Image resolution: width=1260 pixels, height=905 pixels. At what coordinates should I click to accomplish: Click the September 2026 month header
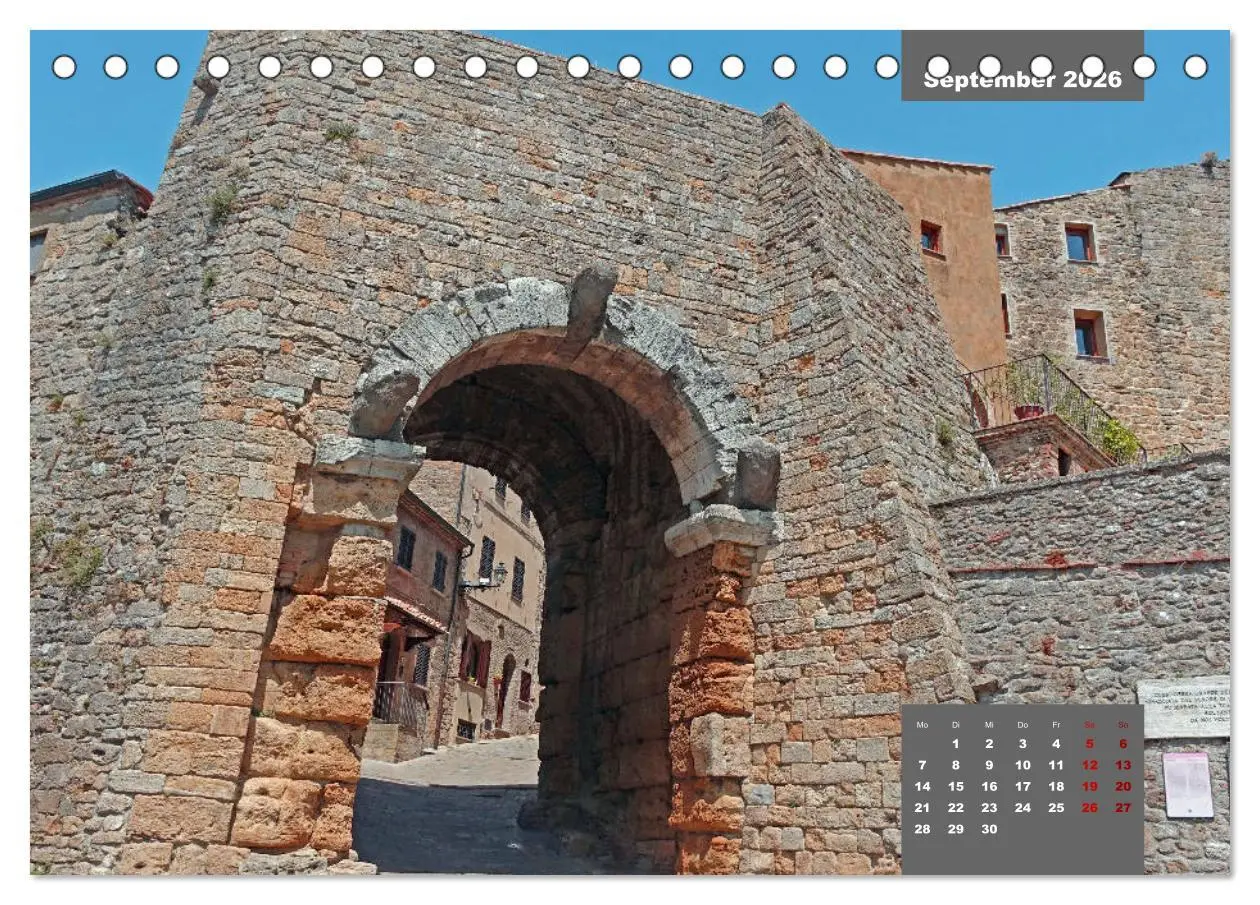1022,80
